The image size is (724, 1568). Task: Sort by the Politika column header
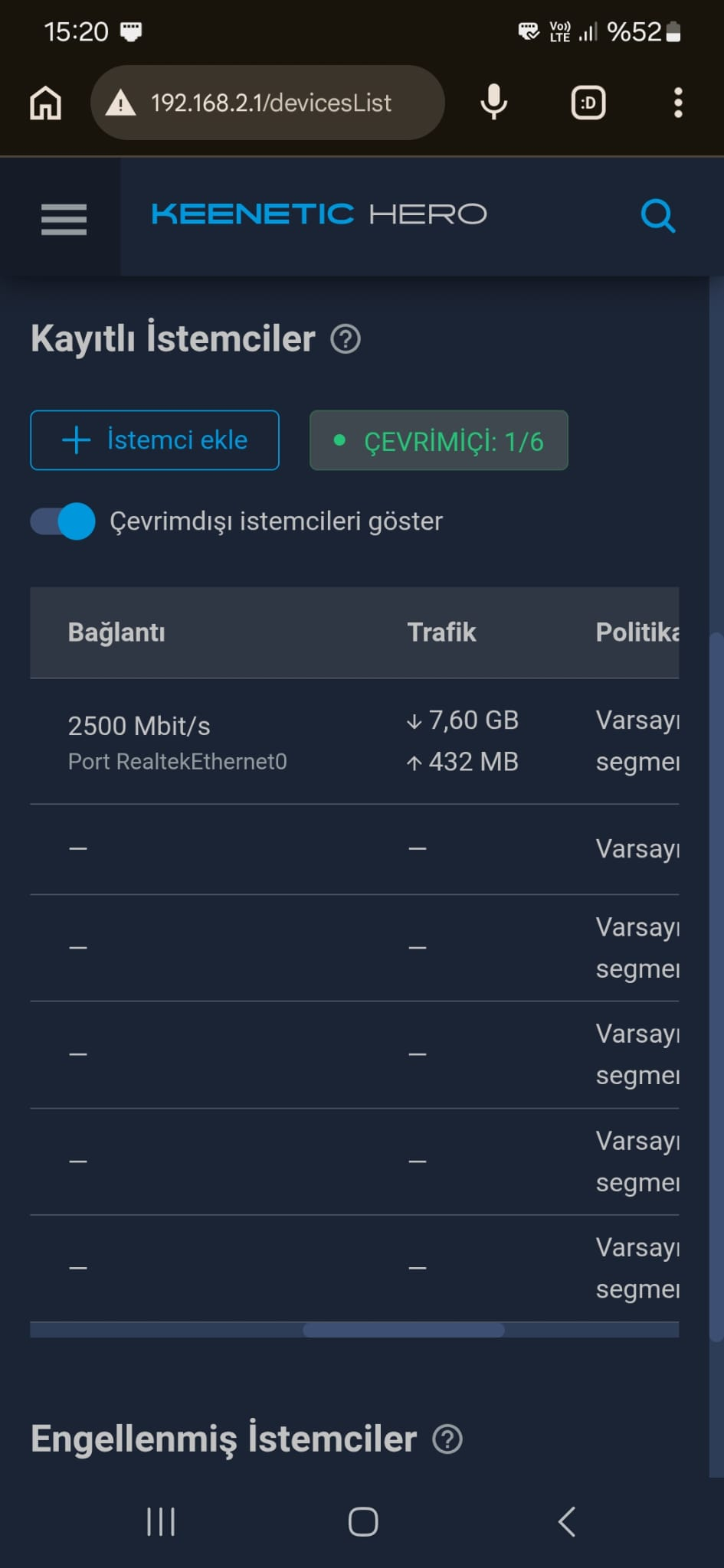(637, 632)
